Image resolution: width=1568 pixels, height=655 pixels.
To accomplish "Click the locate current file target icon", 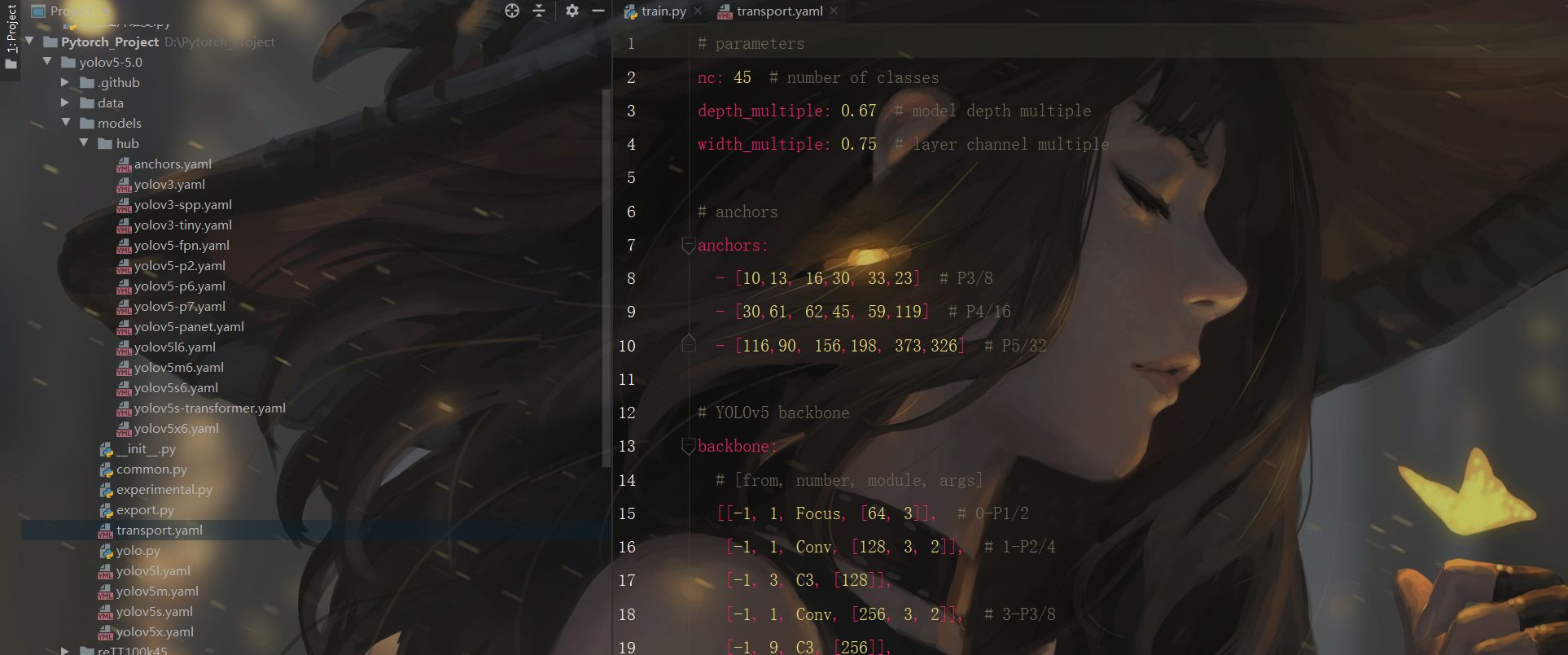I will [x=512, y=11].
